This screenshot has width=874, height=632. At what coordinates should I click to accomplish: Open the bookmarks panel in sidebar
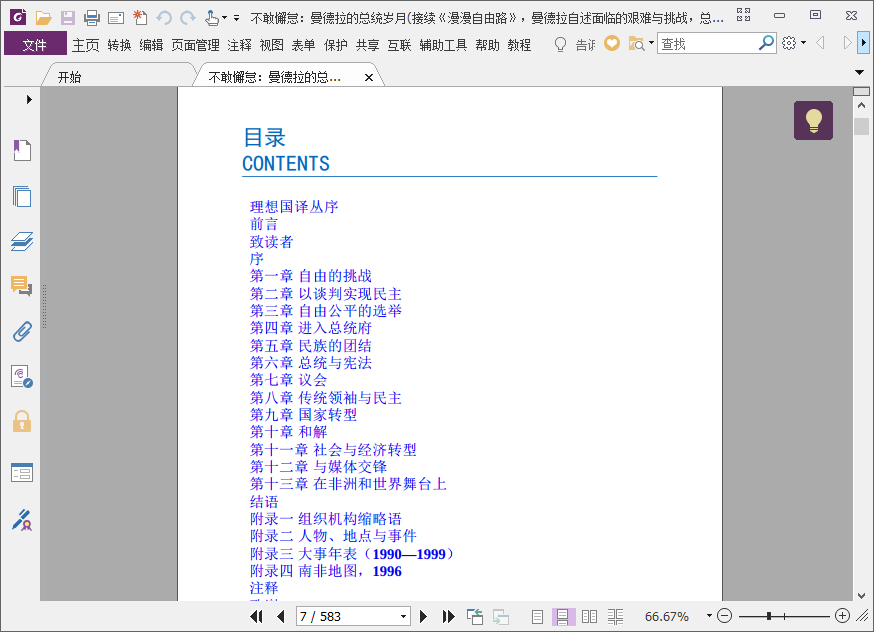pos(22,150)
